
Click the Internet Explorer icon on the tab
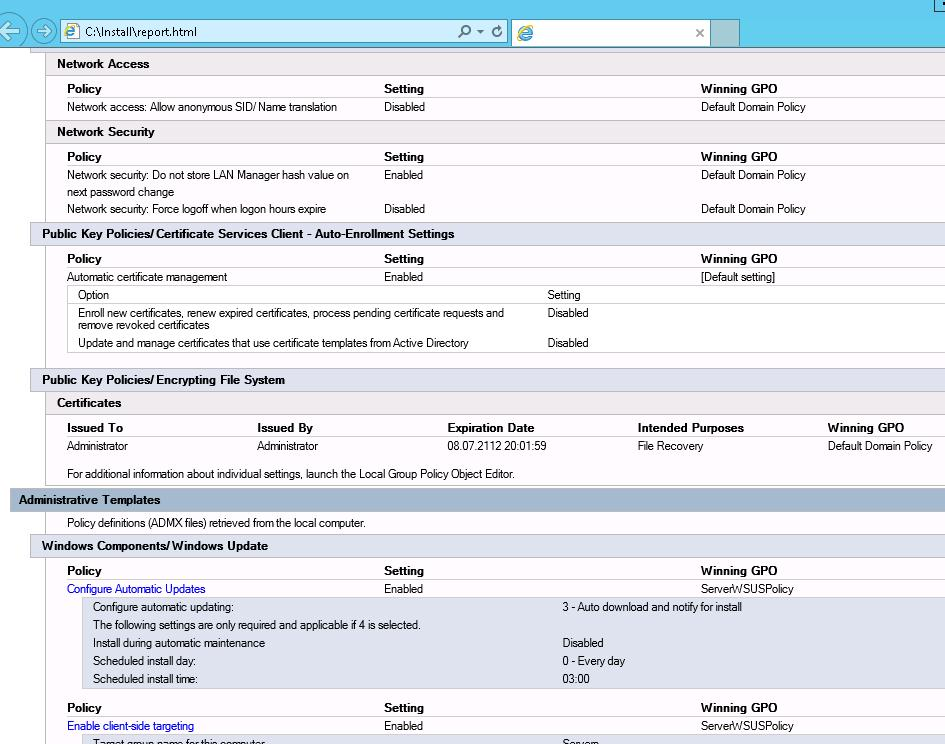(525, 33)
